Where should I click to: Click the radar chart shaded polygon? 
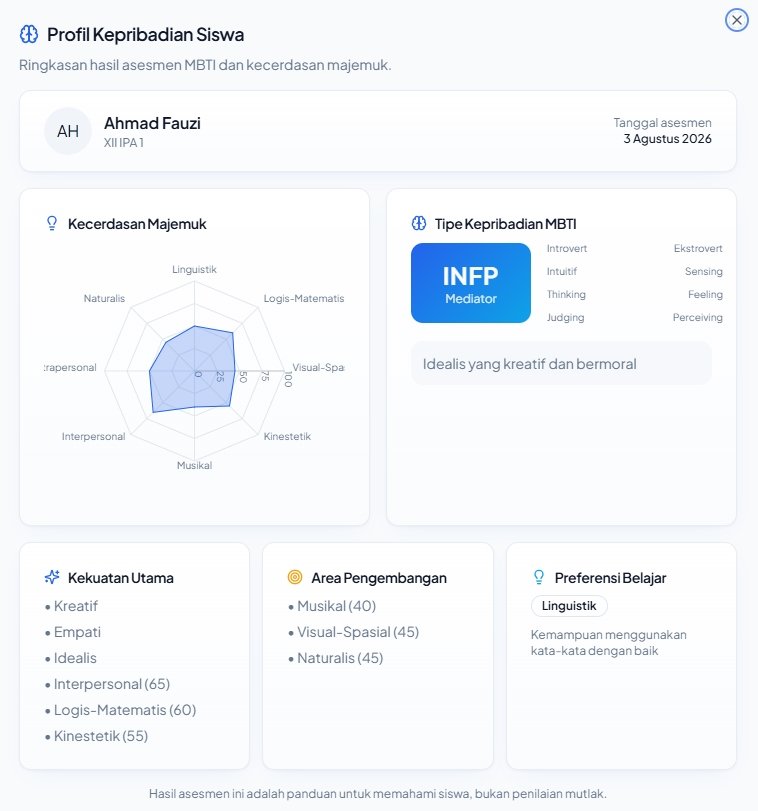(x=192, y=369)
